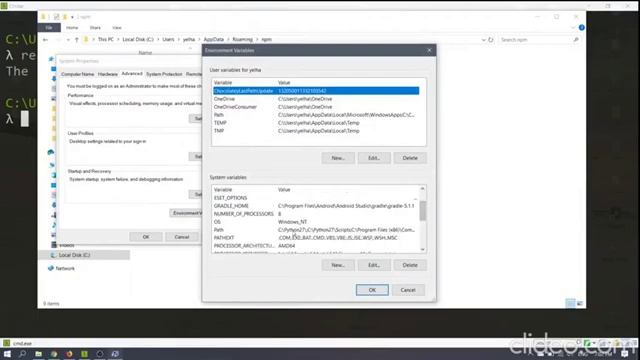Select TMP row in User variables
This screenshot has width=640, height=360.
click(316, 131)
